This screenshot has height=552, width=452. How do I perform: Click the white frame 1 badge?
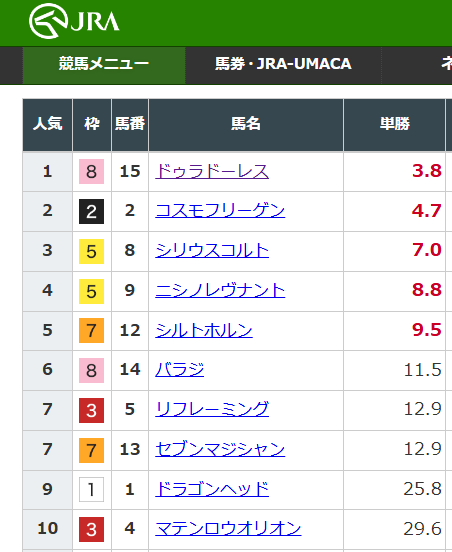(x=92, y=489)
